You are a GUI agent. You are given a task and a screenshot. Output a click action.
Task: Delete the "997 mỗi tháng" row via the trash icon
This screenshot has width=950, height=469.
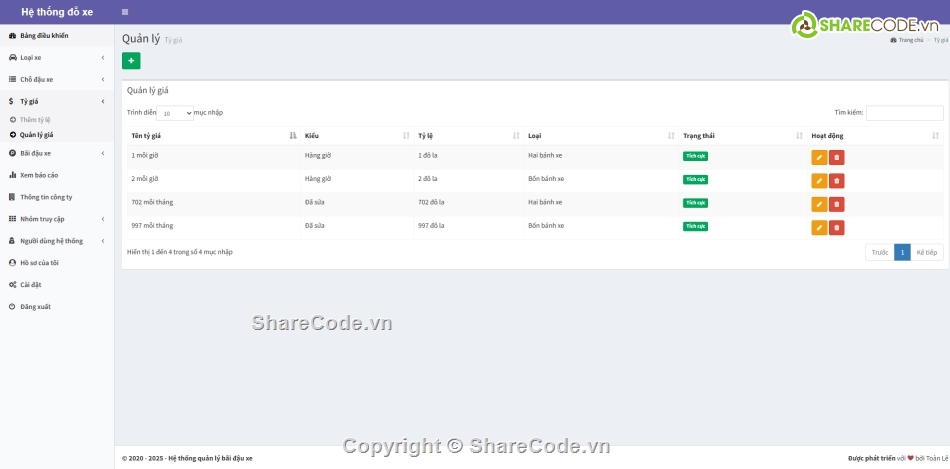[x=837, y=228]
